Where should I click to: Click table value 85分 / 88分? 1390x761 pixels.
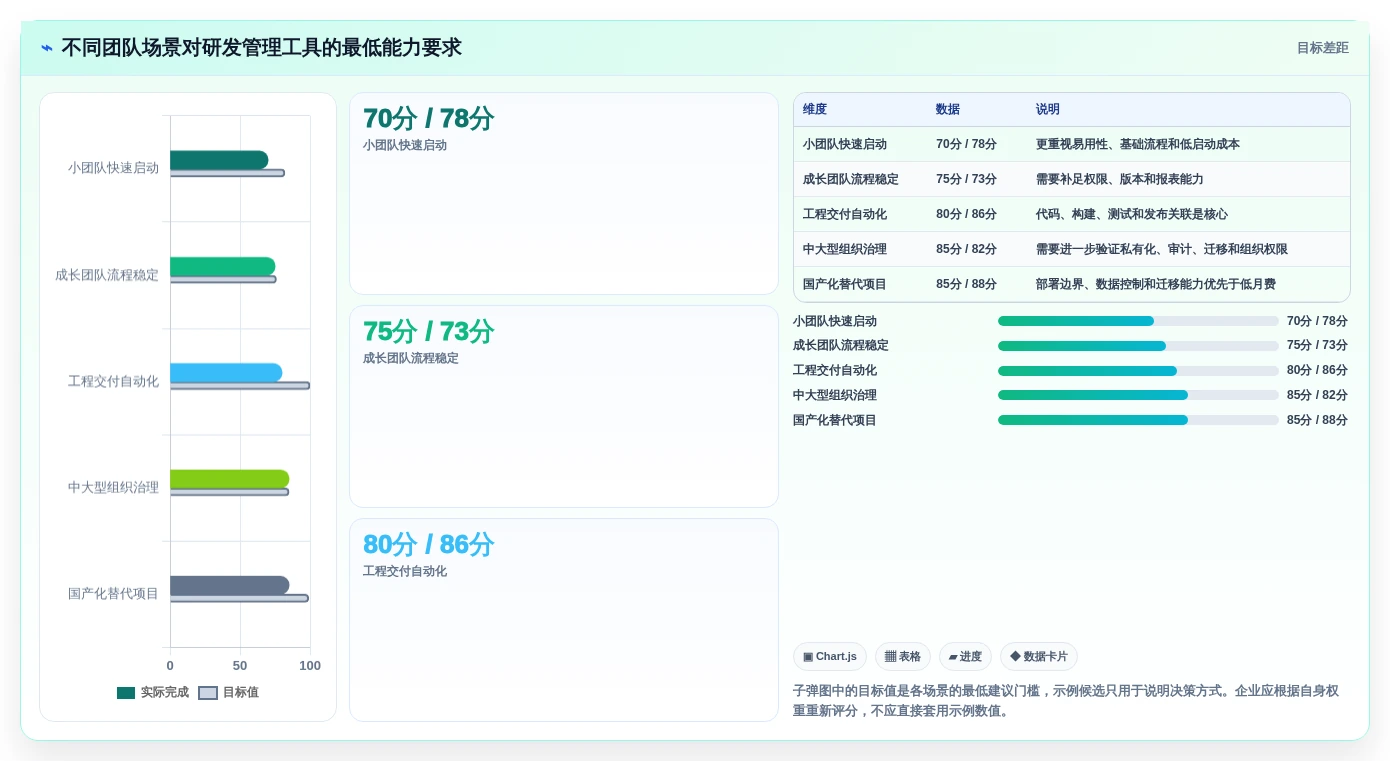[966, 284]
